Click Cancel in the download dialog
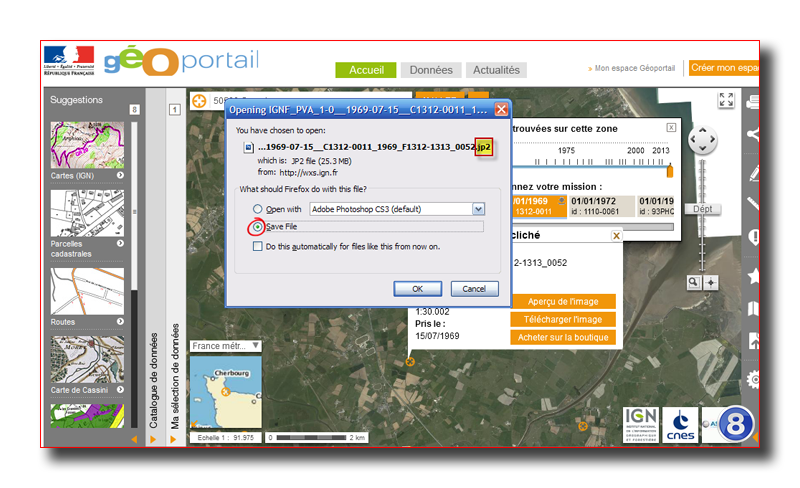The image size is (800, 488). click(x=474, y=289)
